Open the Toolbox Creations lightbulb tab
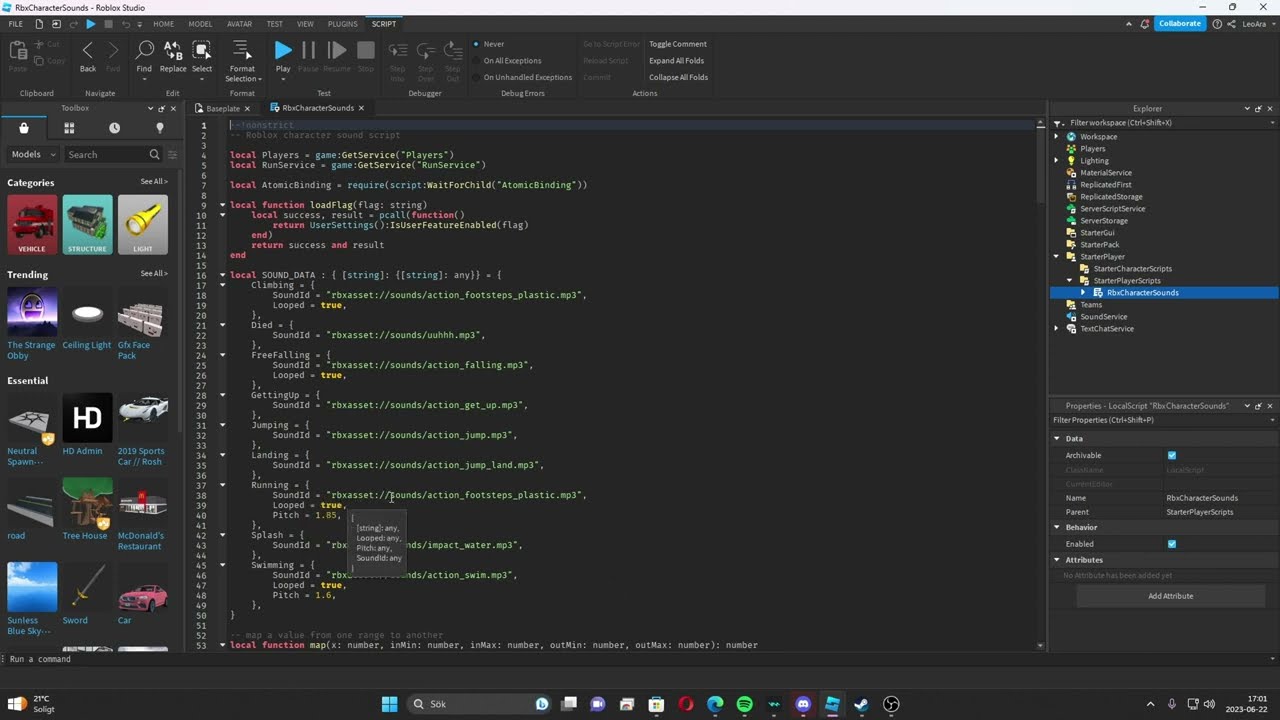The width and height of the screenshot is (1280, 720). coord(159,128)
